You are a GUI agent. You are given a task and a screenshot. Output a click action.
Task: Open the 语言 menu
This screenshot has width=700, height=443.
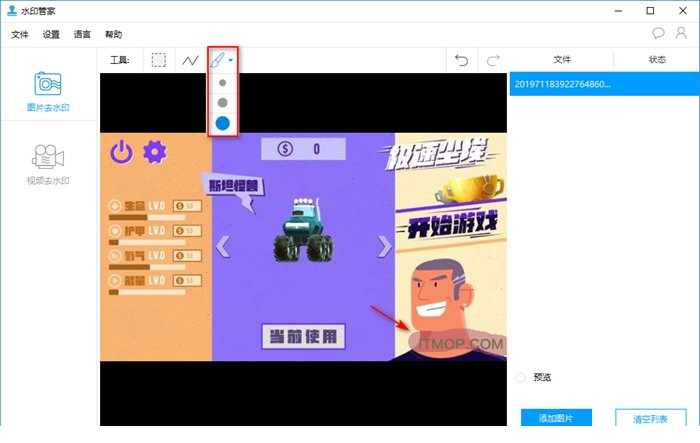click(x=82, y=34)
